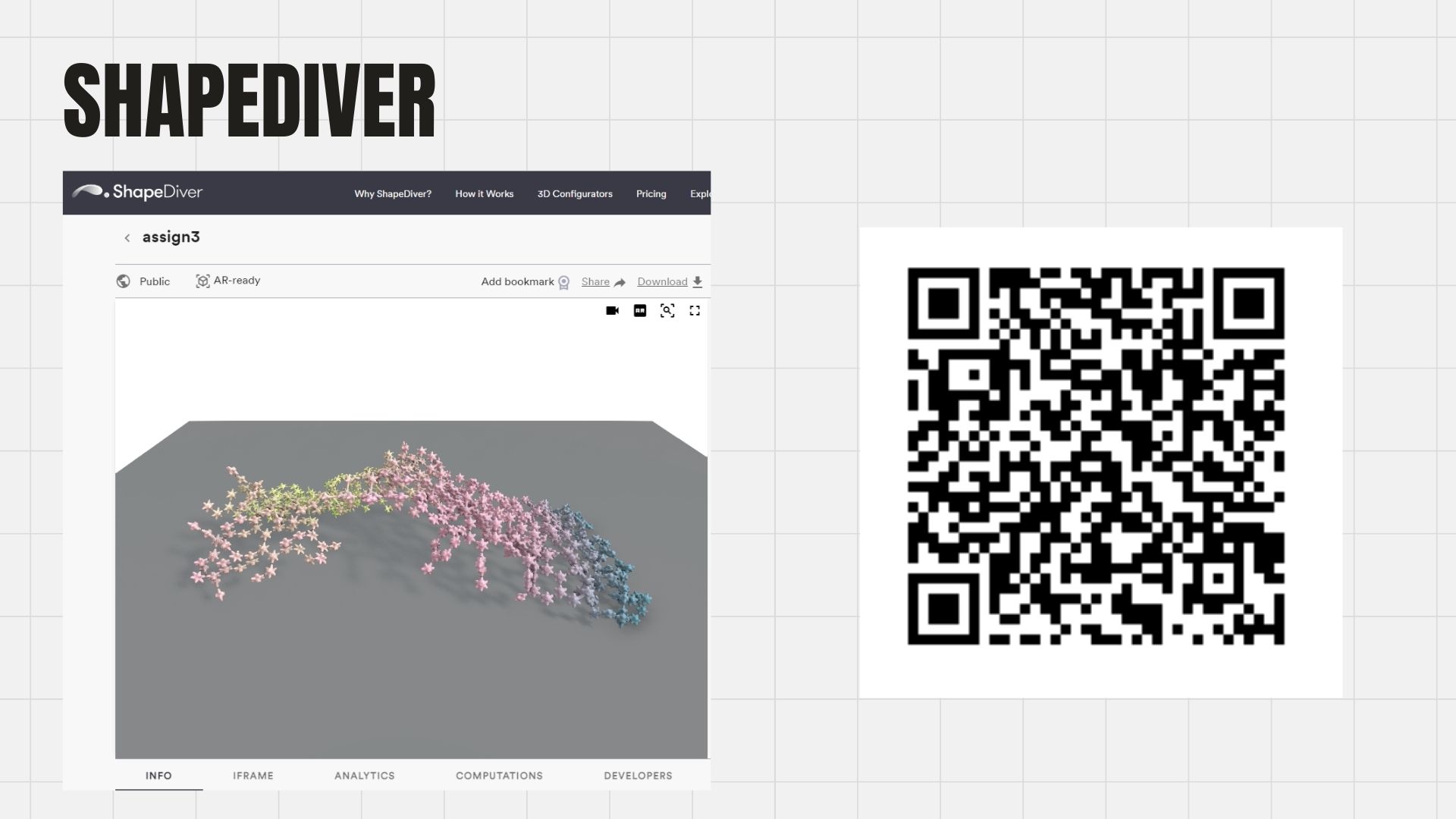
Task: Click the QR code image
Action: (1096, 456)
